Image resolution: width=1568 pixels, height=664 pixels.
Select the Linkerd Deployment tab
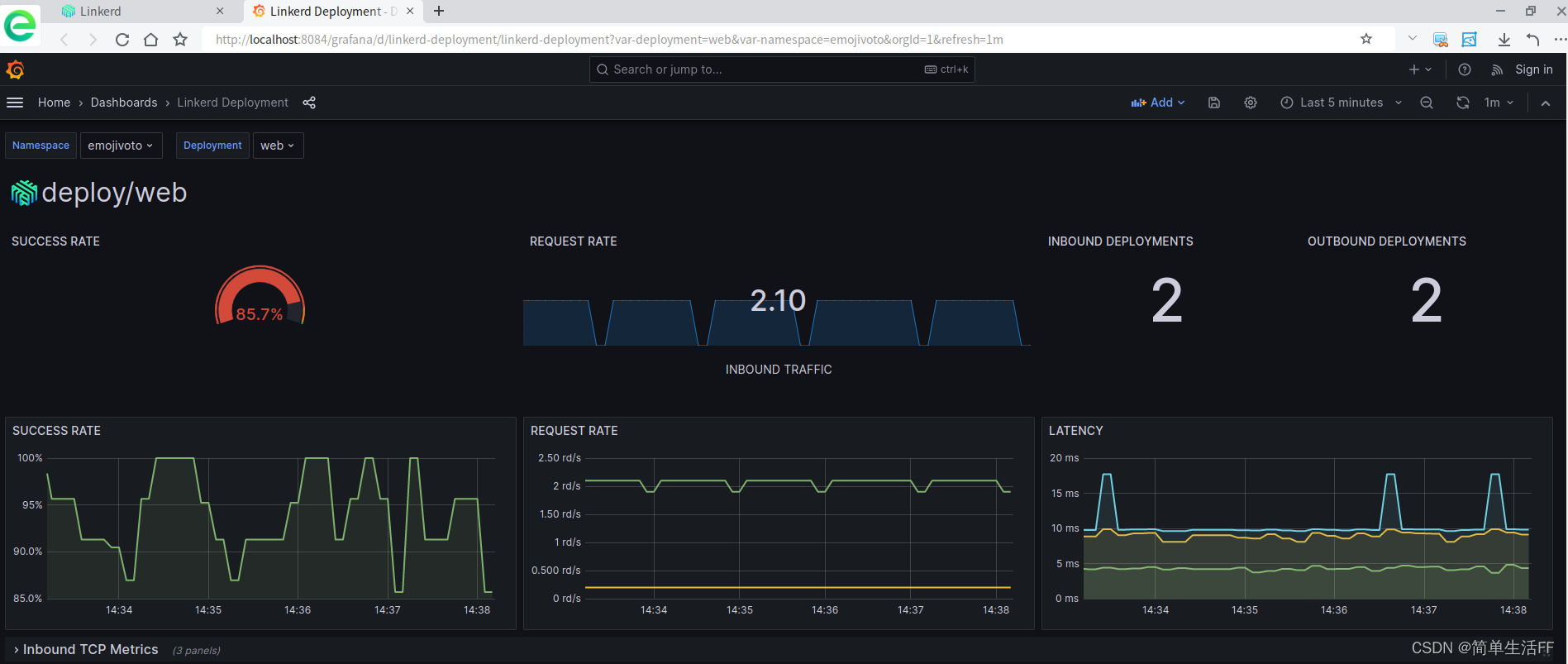(334, 11)
